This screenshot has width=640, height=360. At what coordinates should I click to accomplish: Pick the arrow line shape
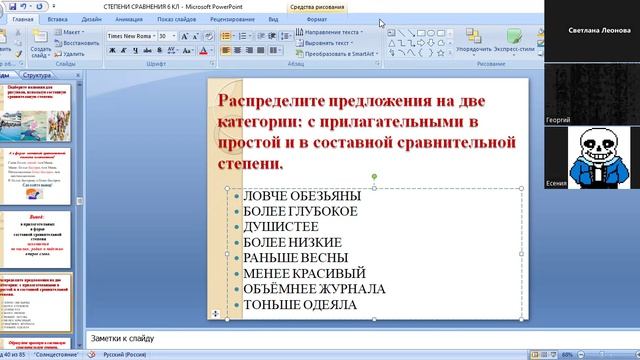[x=411, y=33]
